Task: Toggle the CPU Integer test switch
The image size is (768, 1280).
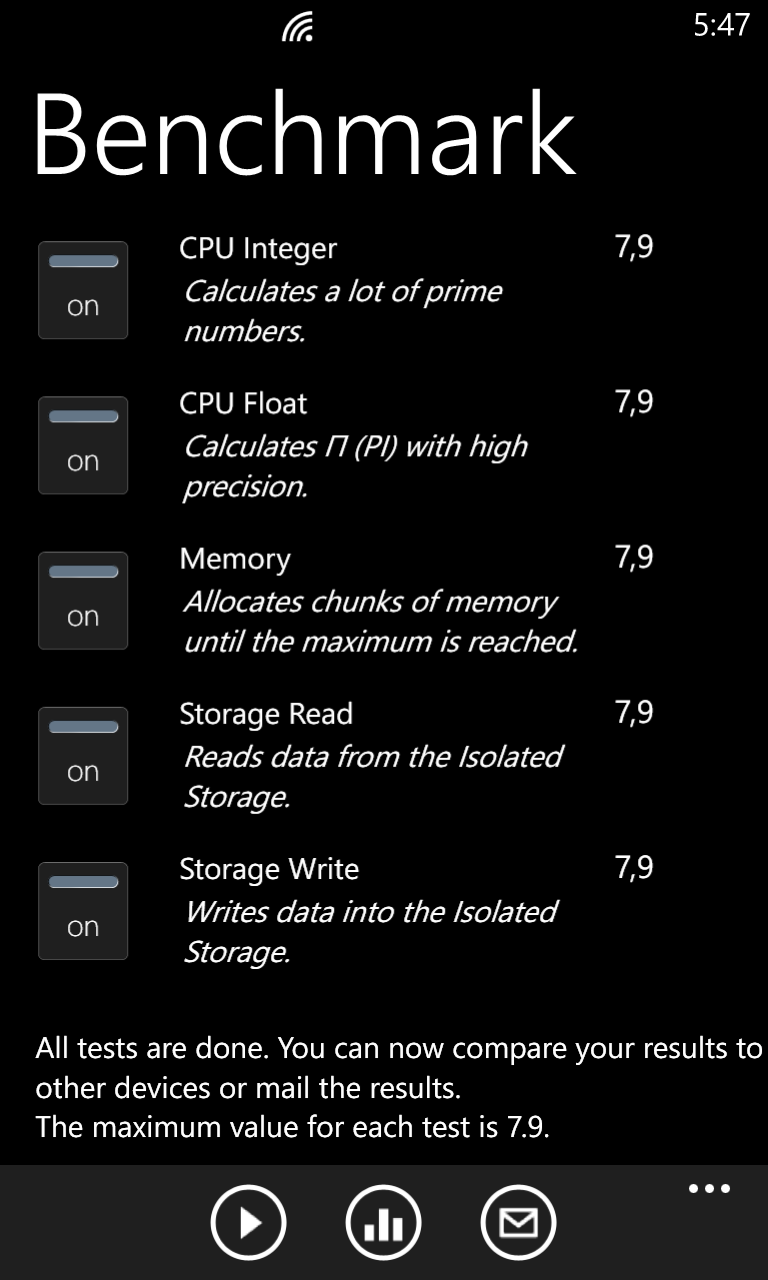Action: [x=83, y=290]
